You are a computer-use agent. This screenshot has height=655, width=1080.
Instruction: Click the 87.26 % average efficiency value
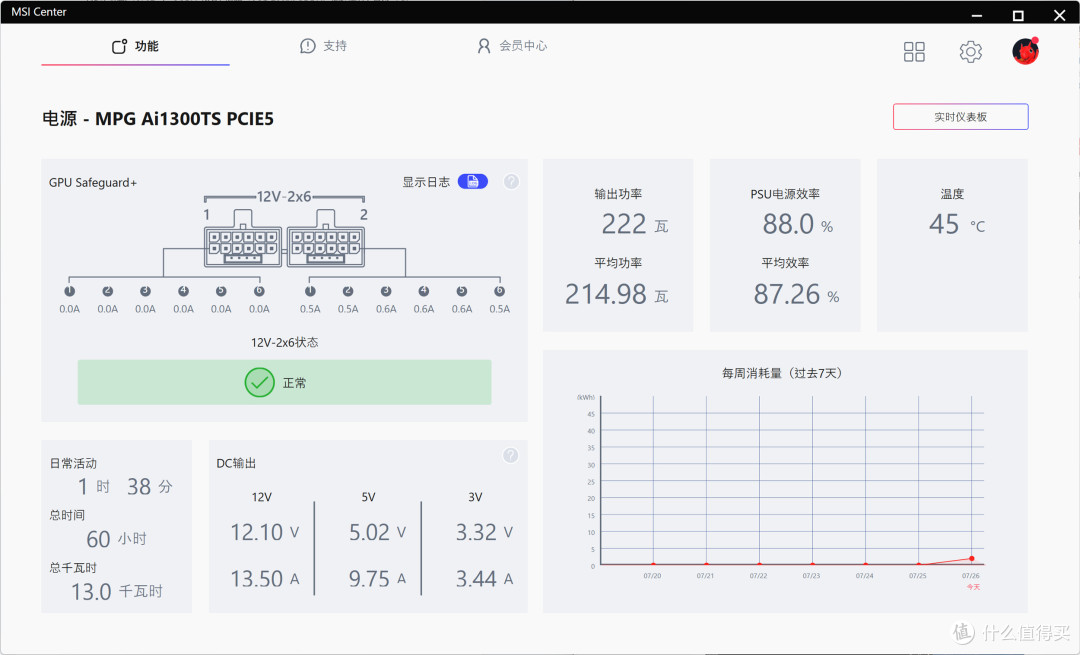pyautogui.click(x=796, y=295)
